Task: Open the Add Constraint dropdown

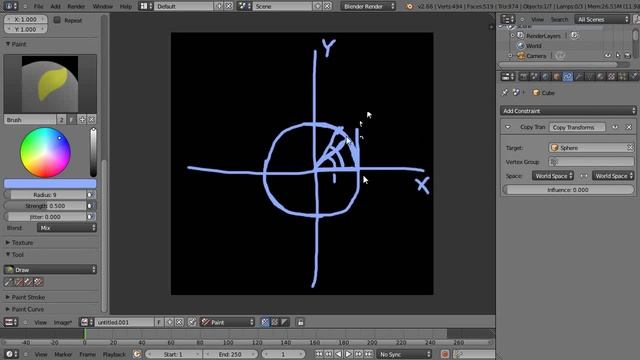Action: [568, 111]
